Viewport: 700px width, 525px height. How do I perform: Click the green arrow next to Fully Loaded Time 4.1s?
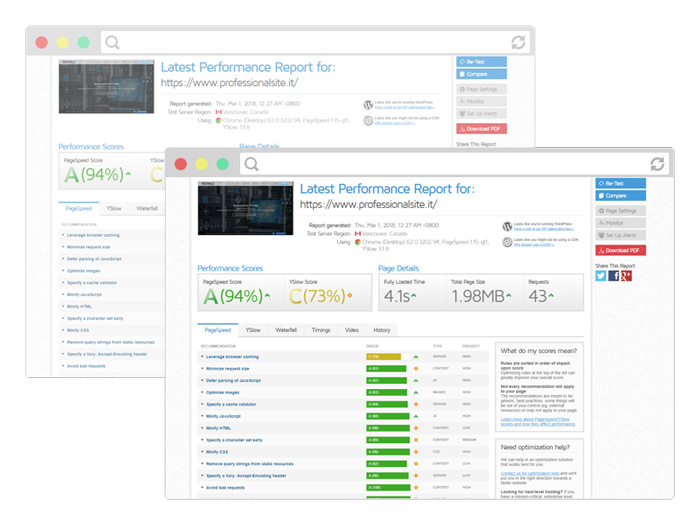pos(413,295)
